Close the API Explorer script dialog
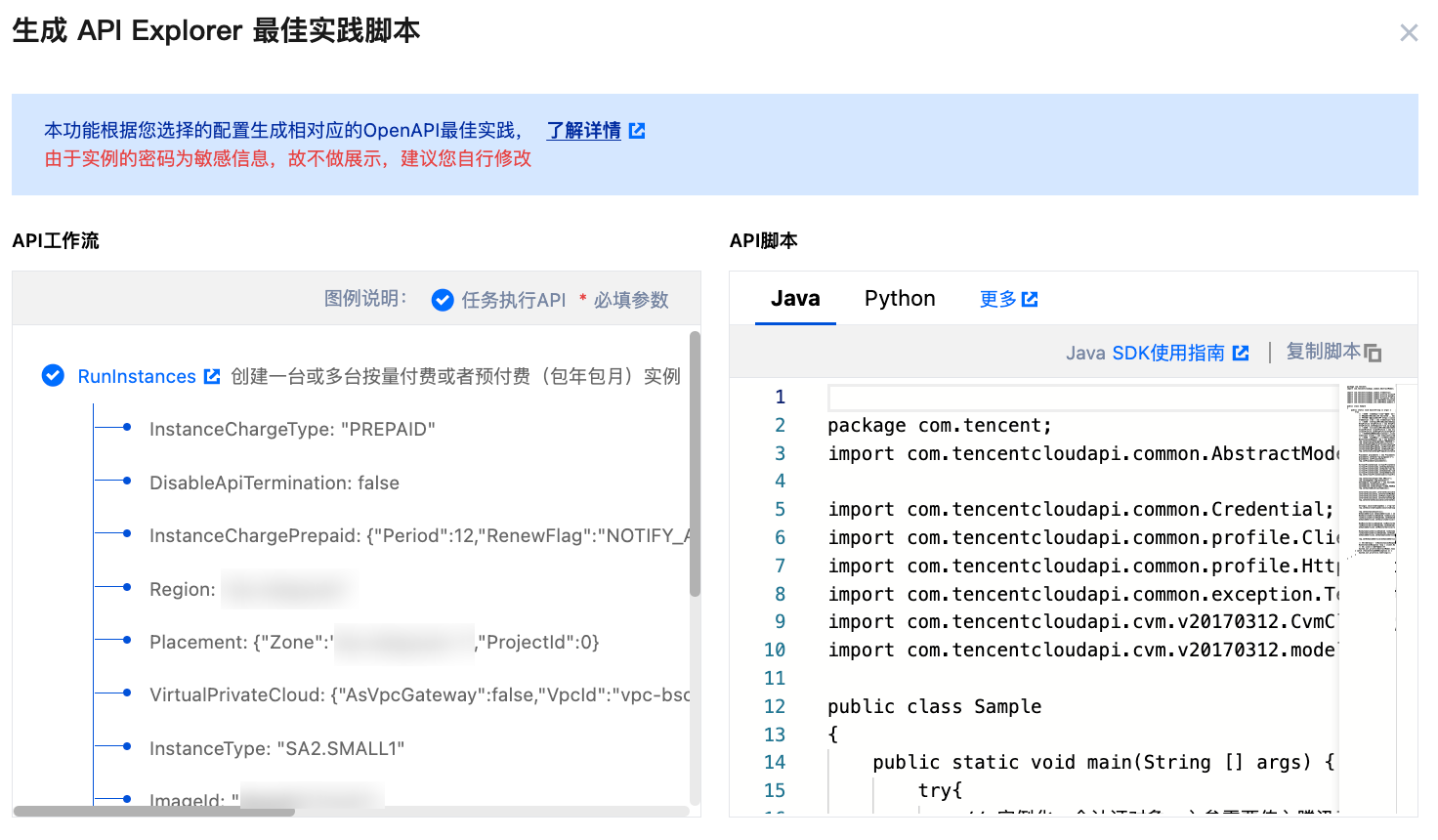Image resolution: width=1438 pixels, height=840 pixels. click(1409, 32)
